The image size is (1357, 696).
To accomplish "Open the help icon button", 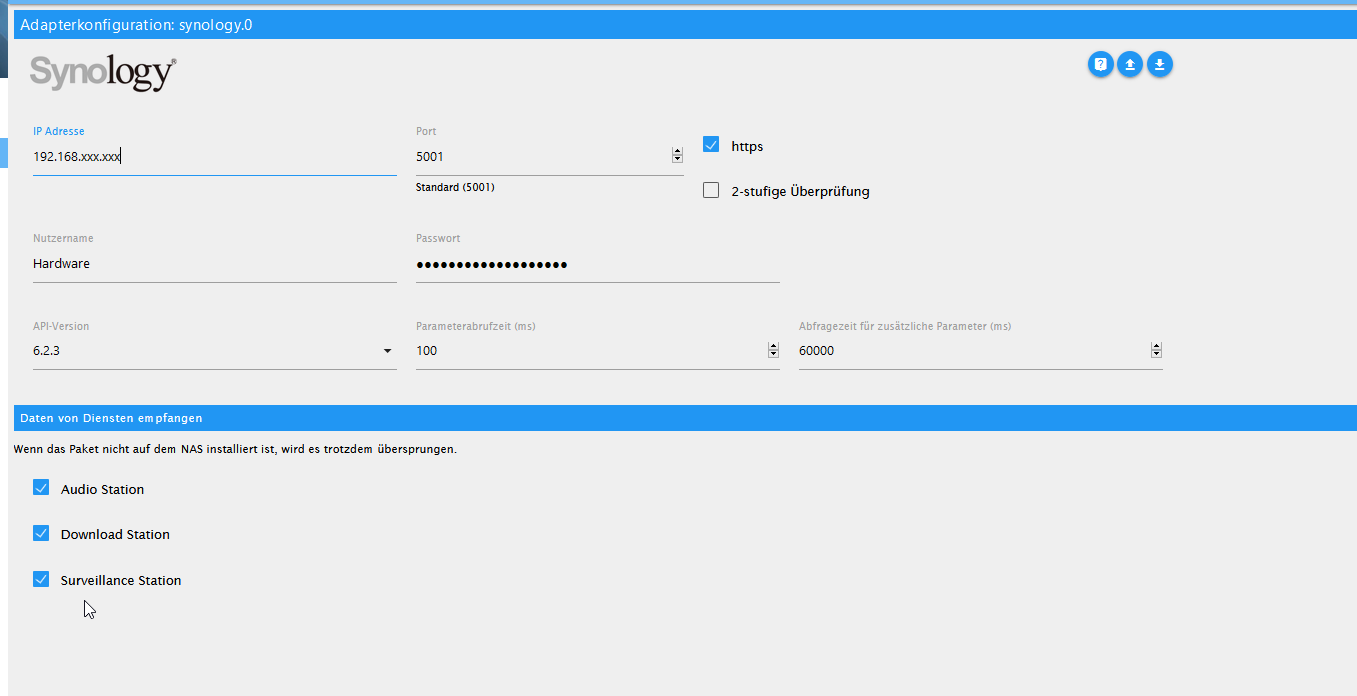I will point(1100,64).
